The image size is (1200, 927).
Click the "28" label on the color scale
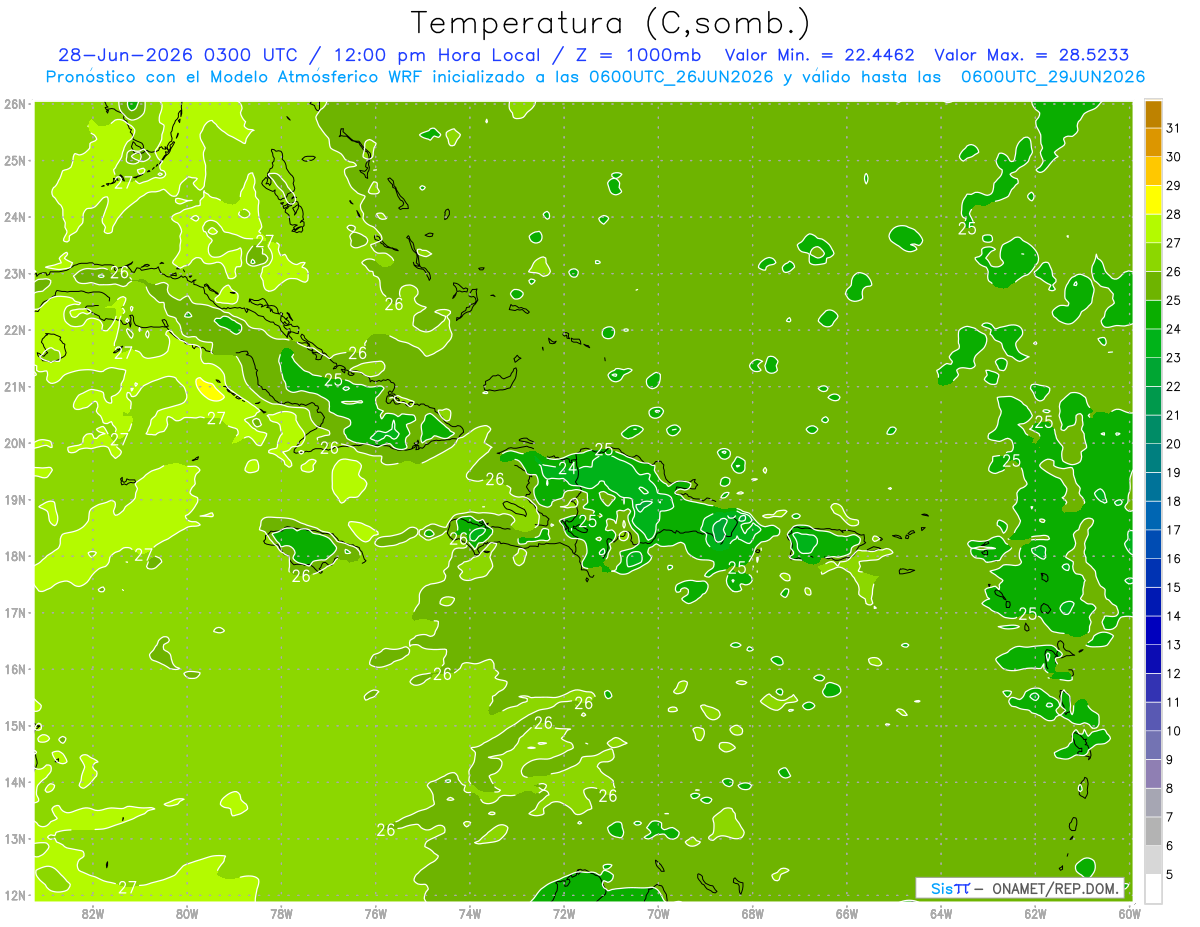coord(1173,215)
